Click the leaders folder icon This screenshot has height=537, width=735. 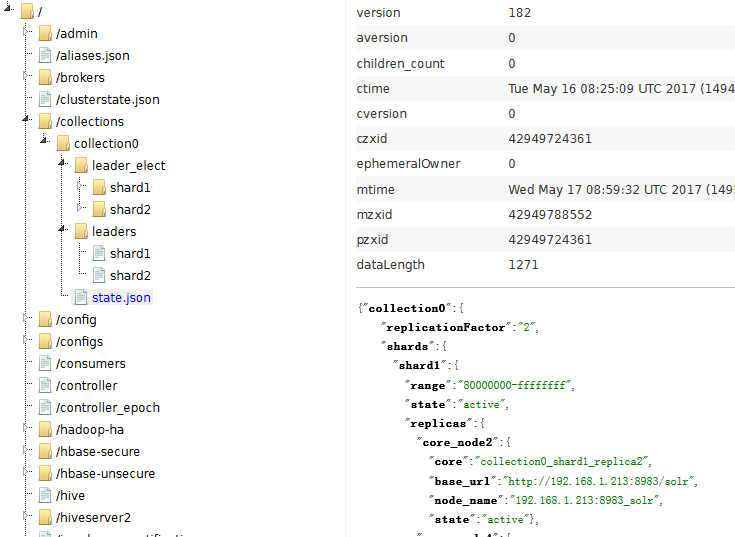click(82, 231)
